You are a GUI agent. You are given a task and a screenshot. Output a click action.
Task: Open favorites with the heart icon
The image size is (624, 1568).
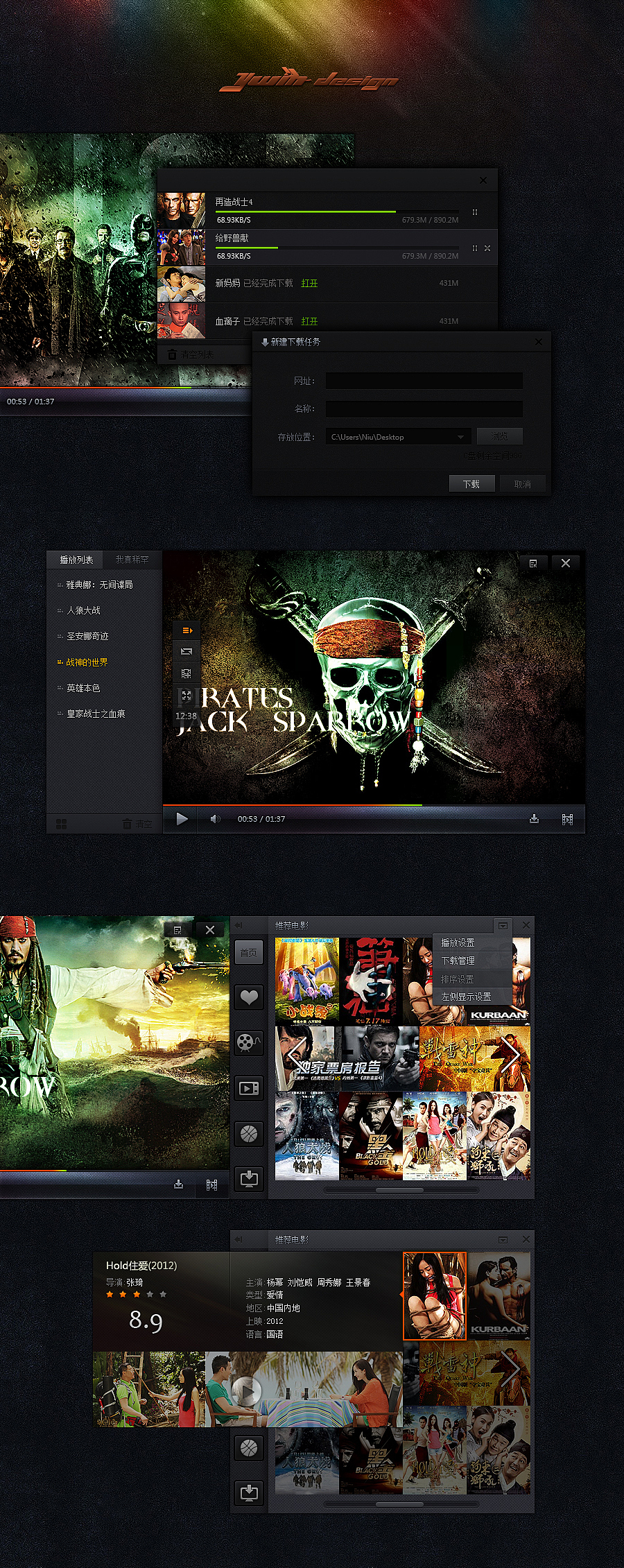249,998
